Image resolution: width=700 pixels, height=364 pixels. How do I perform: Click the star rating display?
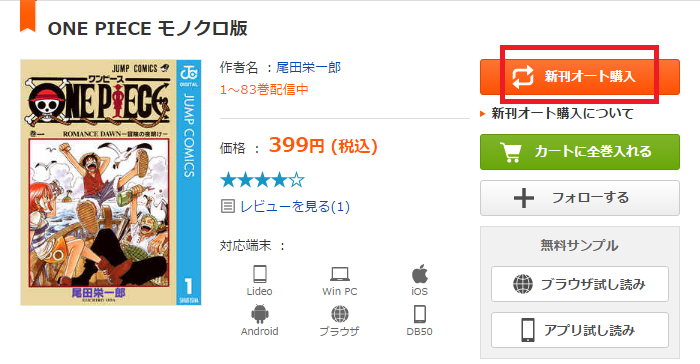(262, 180)
